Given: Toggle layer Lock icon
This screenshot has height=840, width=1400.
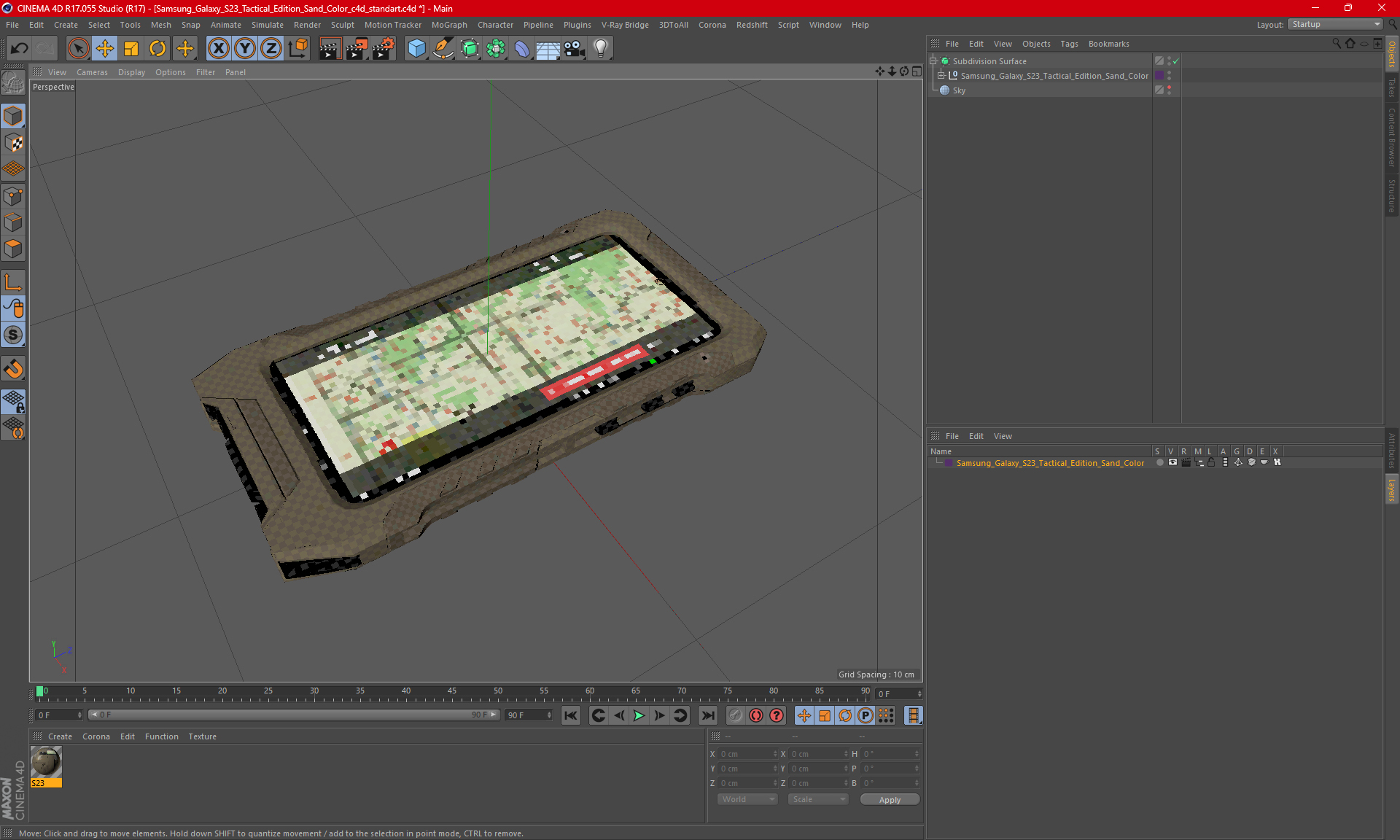Looking at the screenshot, I should (x=1211, y=462).
